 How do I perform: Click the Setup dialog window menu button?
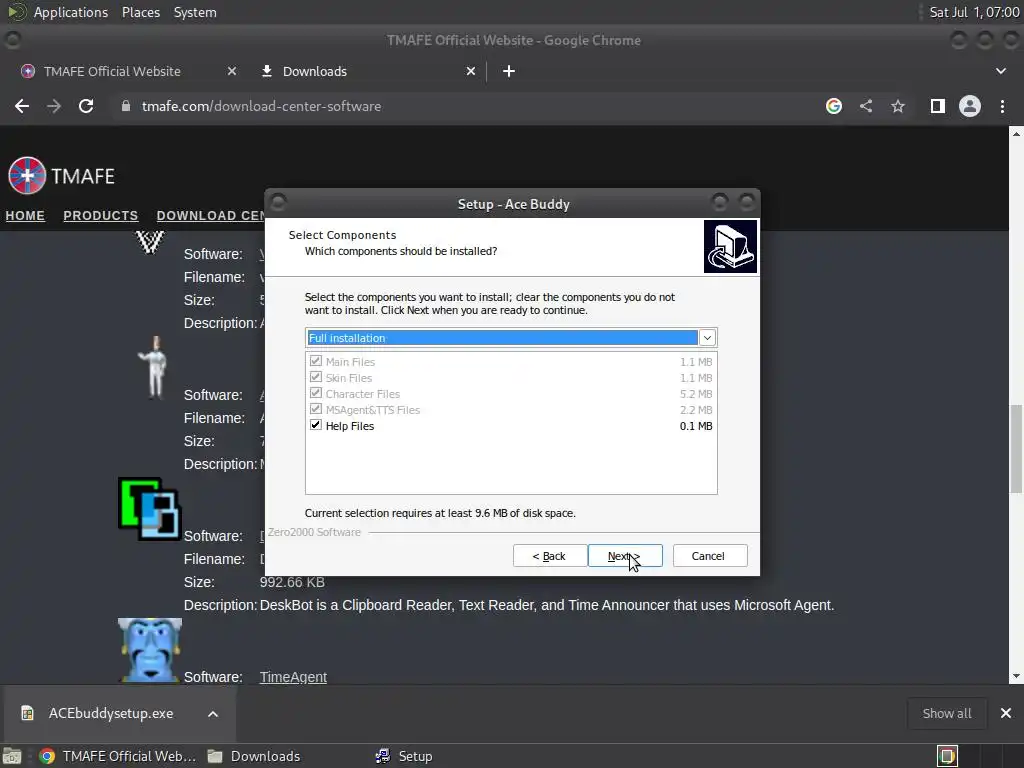pos(278,202)
